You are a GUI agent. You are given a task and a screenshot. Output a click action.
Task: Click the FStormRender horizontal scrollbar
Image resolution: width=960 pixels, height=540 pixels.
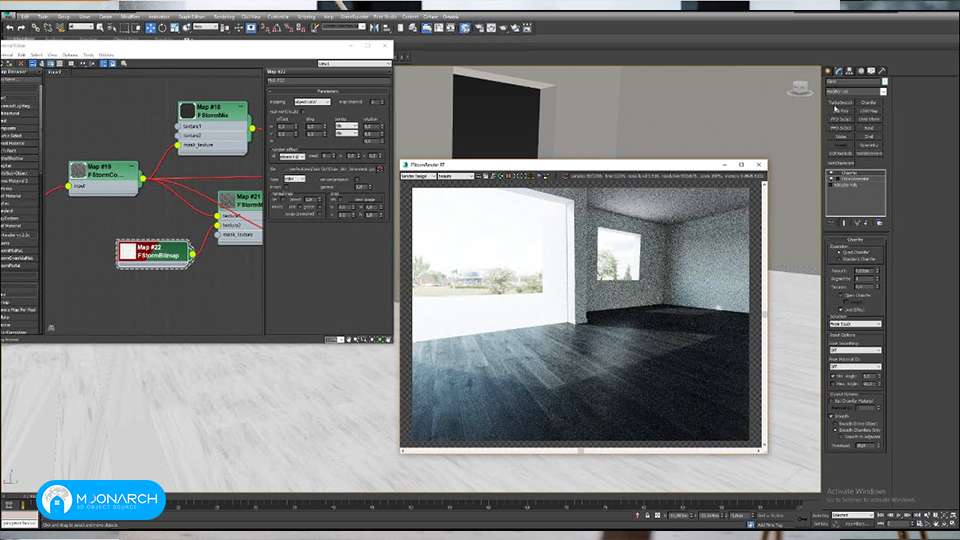(x=580, y=451)
